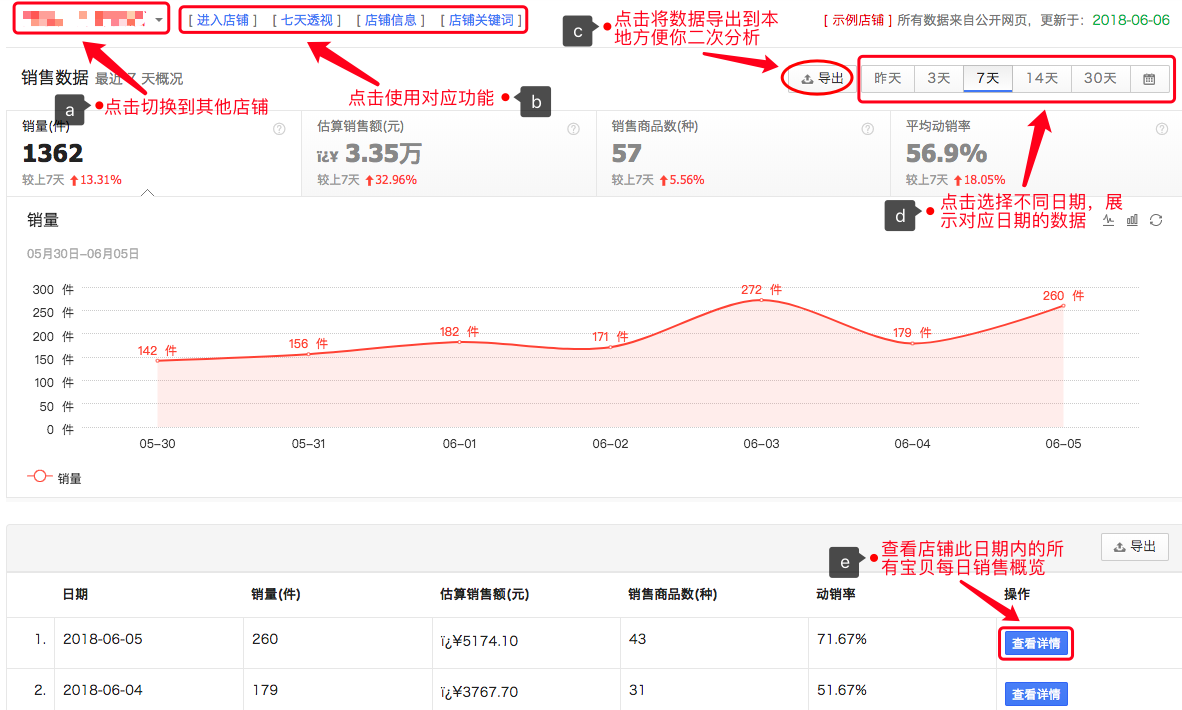Click the 估算销售额(元) table column header
The image size is (1182, 710).
click(485, 595)
